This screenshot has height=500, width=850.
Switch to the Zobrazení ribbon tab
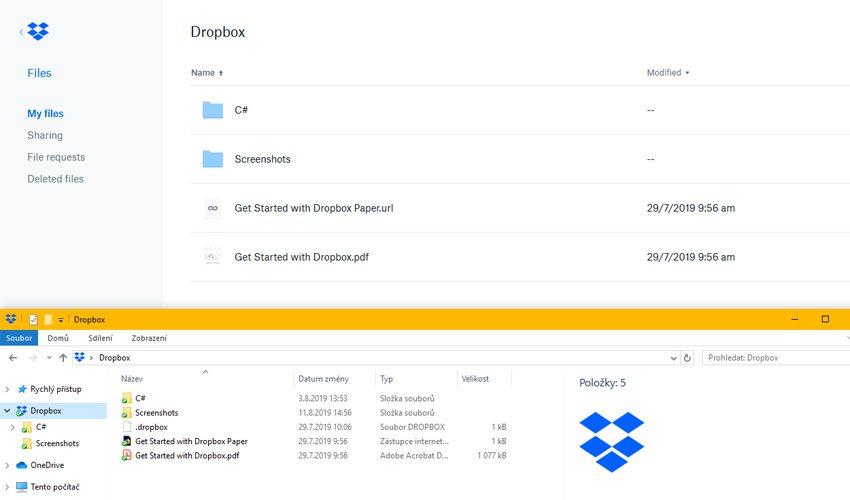[149, 338]
